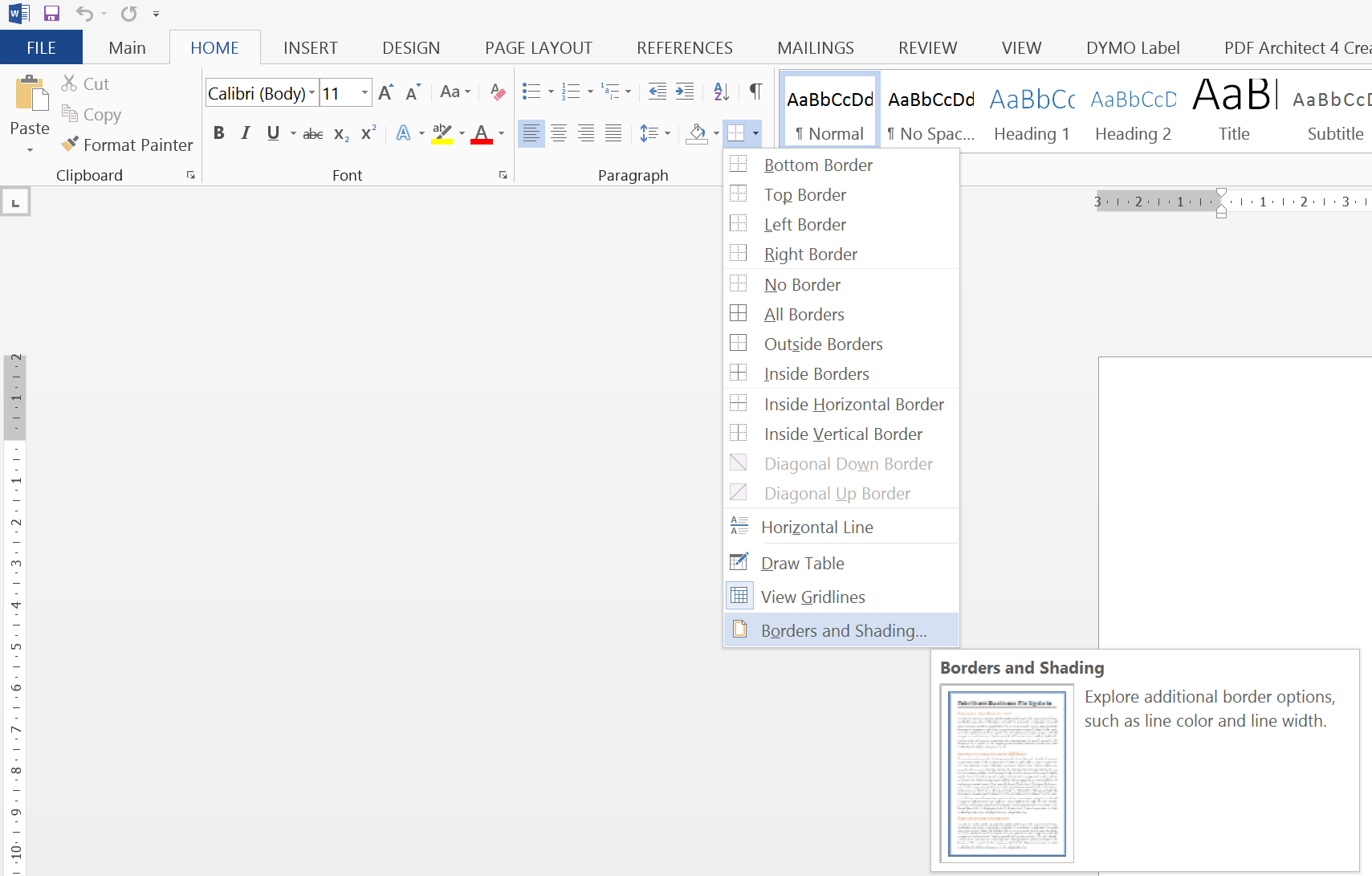Click the bullets list icon
This screenshot has width=1372, height=876.
point(531,92)
